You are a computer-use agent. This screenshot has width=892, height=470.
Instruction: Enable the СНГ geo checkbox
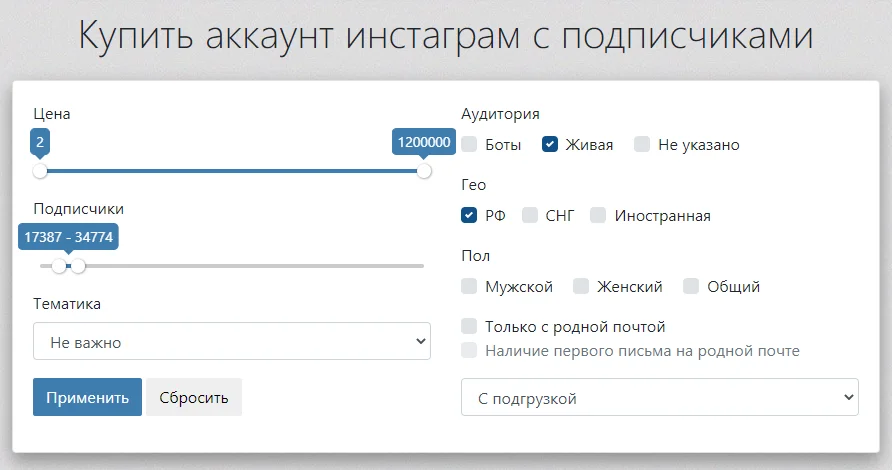(x=530, y=215)
